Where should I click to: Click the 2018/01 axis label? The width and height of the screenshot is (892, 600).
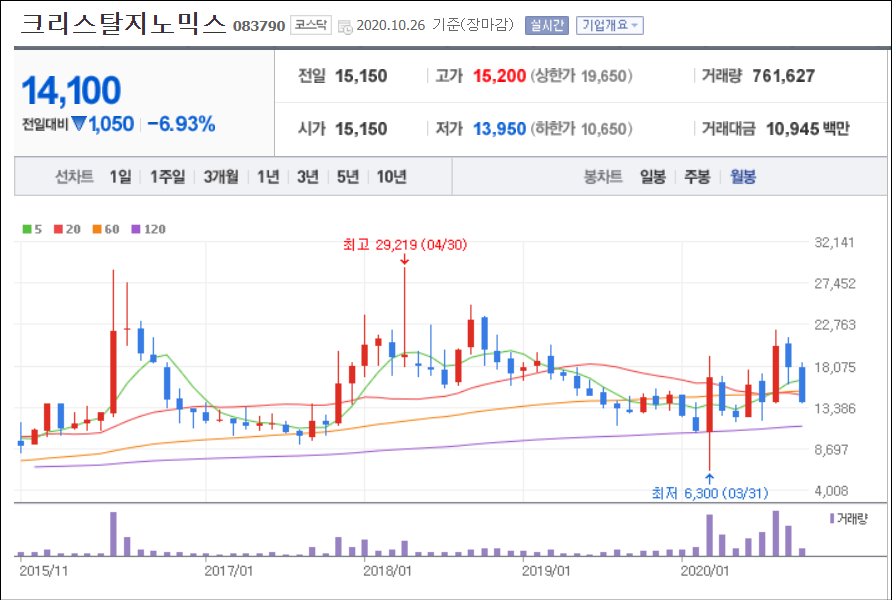pyautogui.click(x=387, y=571)
